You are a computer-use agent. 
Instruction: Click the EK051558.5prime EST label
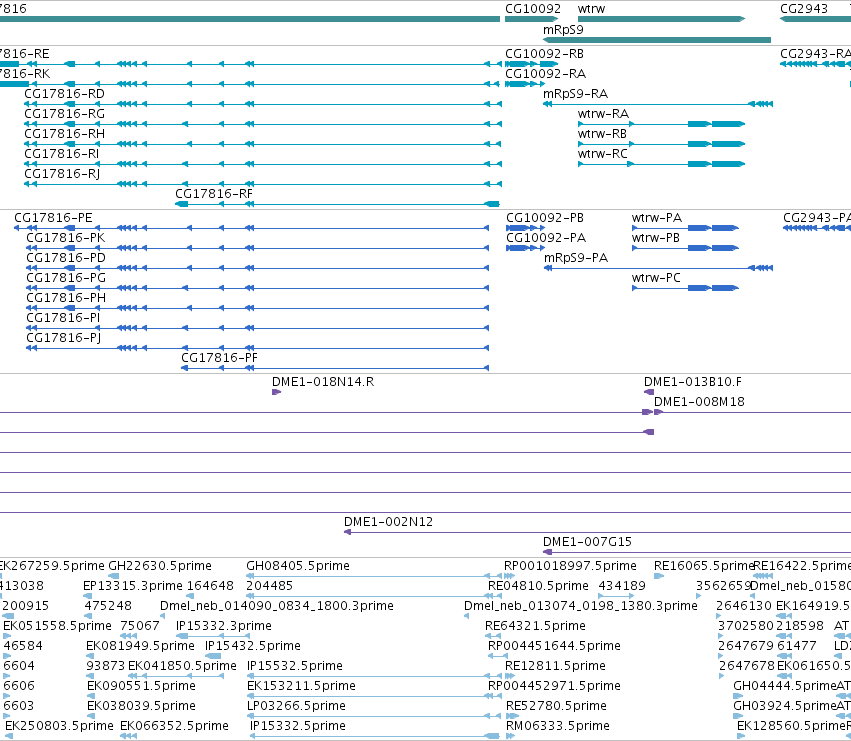(x=58, y=626)
